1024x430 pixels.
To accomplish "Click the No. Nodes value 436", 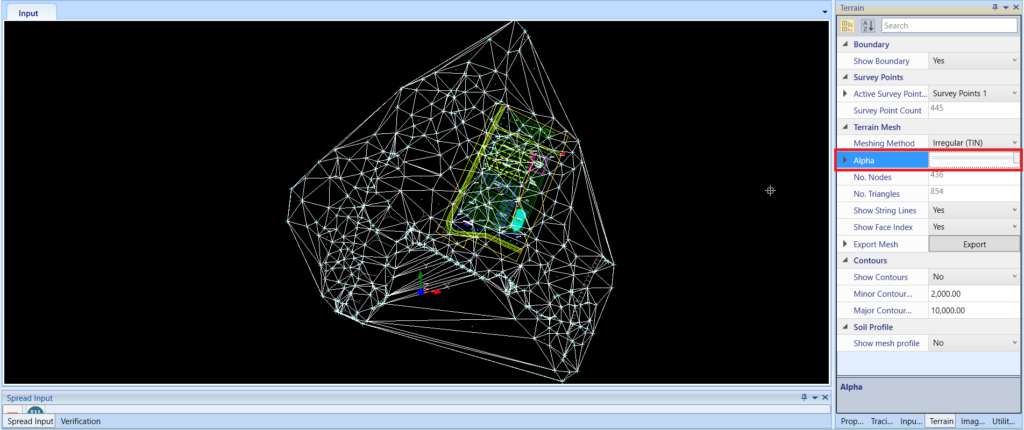I will [937, 175].
